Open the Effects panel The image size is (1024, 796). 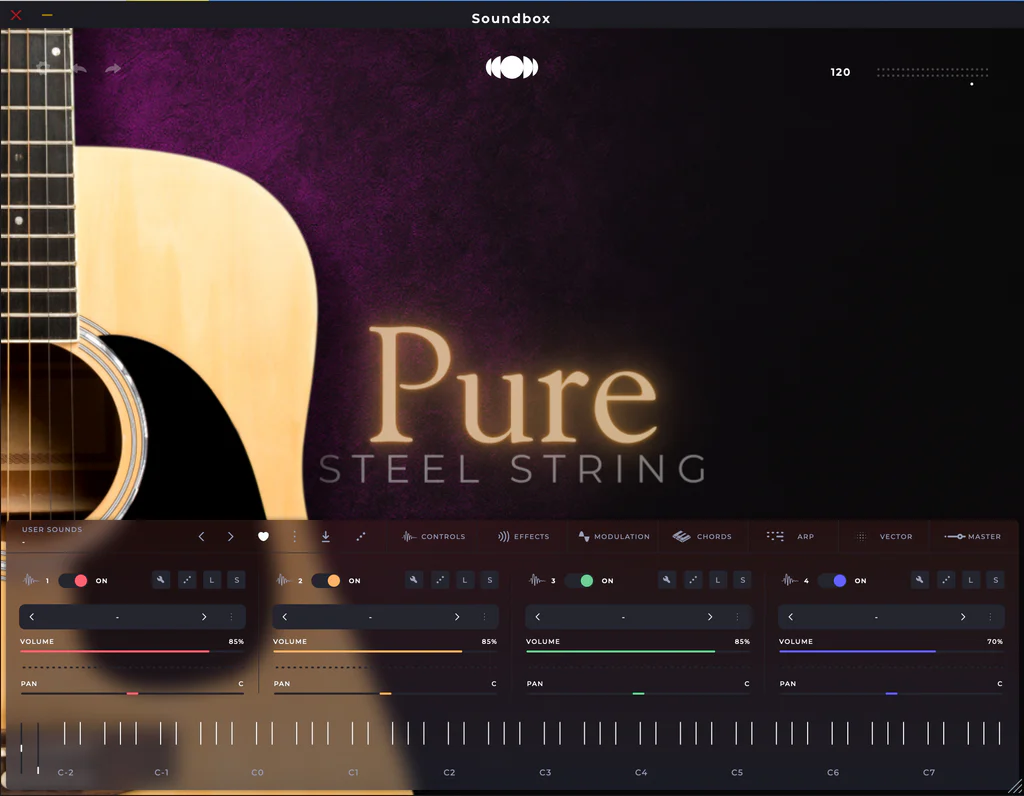tap(524, 536)
